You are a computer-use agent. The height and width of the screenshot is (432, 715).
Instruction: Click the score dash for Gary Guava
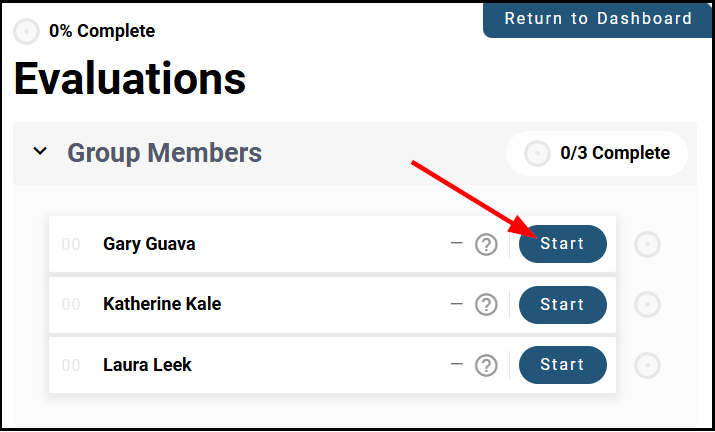point(456,242)
